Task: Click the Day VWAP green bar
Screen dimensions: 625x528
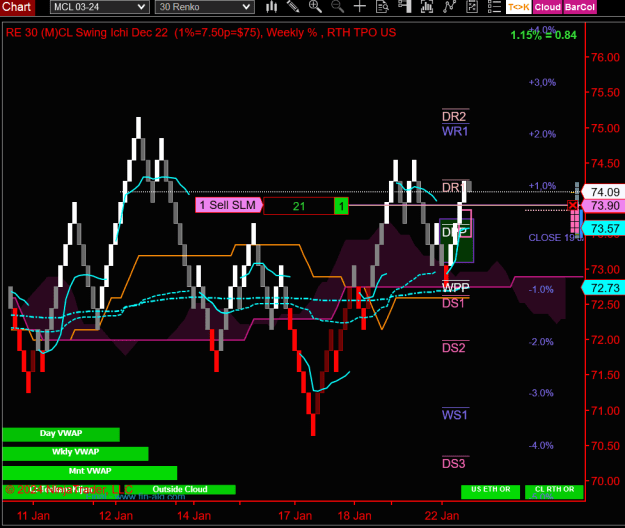Action: [61, 434]
